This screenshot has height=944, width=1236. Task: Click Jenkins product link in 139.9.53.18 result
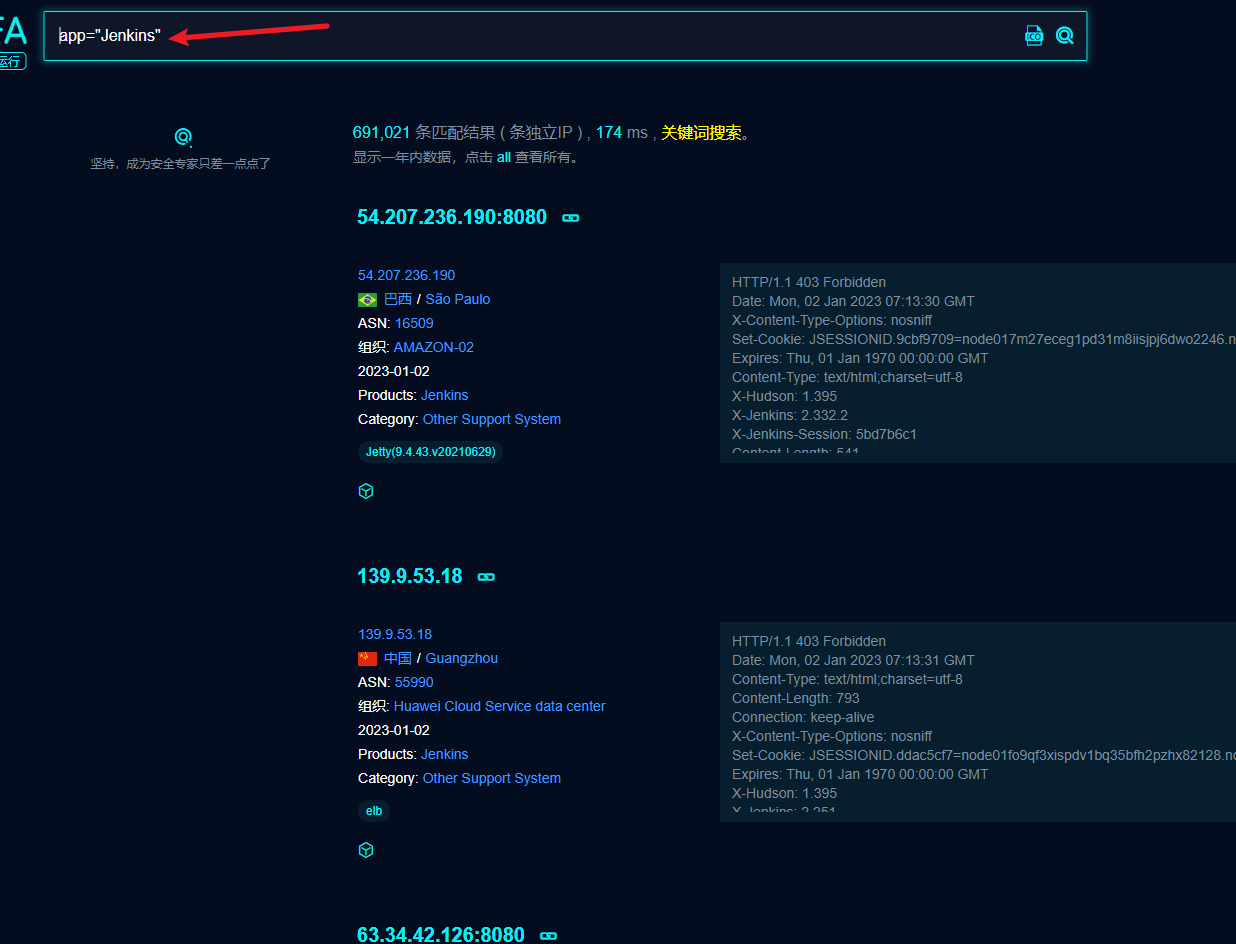pyautogui.click(x=445, y=754)
